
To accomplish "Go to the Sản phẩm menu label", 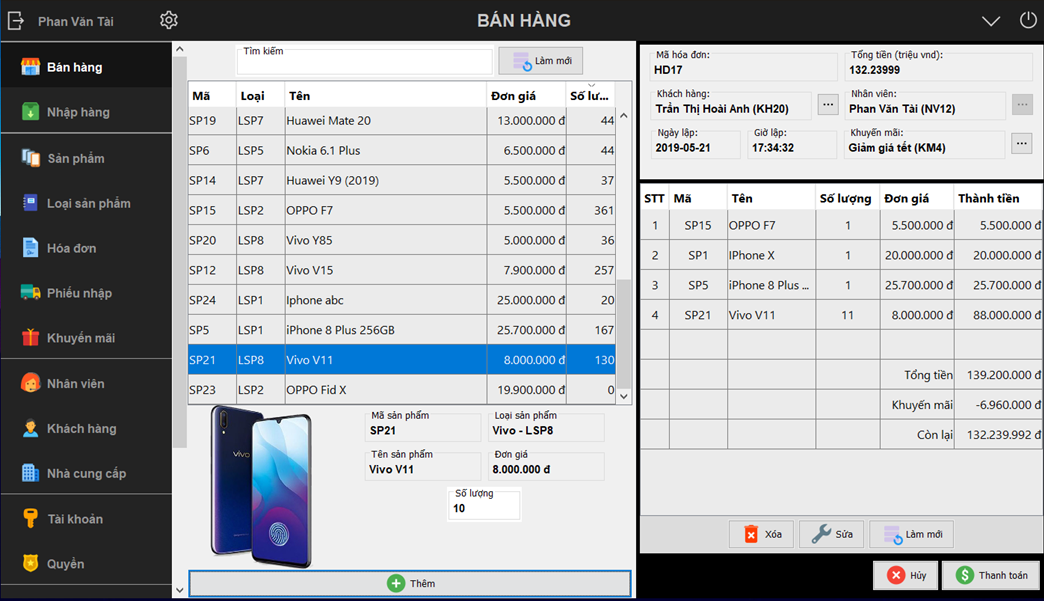I will (75, 158).
